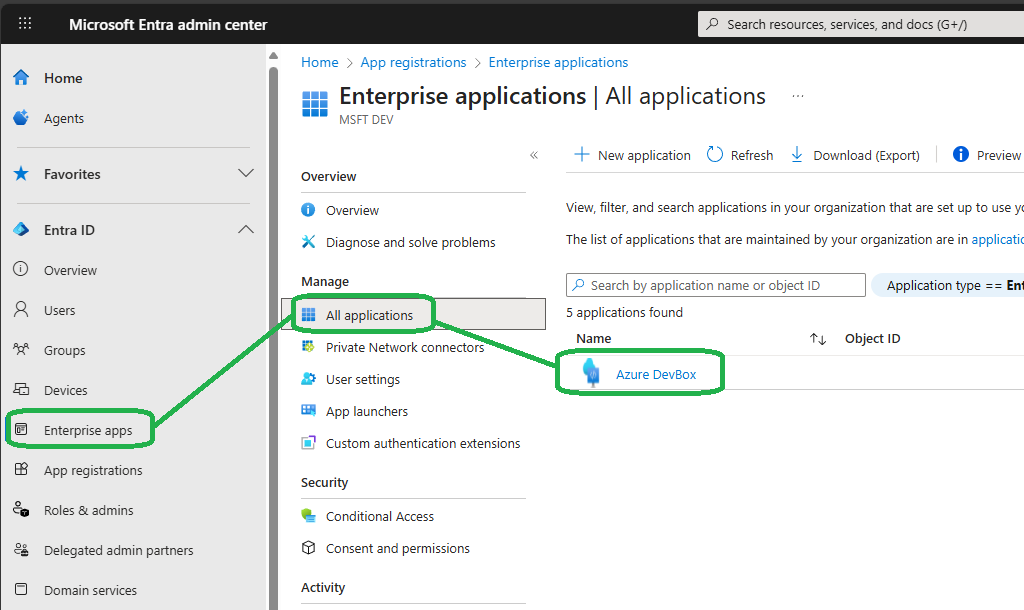Expand the Favorites section chevron
This screenshot has height=610, width=1024.
(x=246, y=173)
